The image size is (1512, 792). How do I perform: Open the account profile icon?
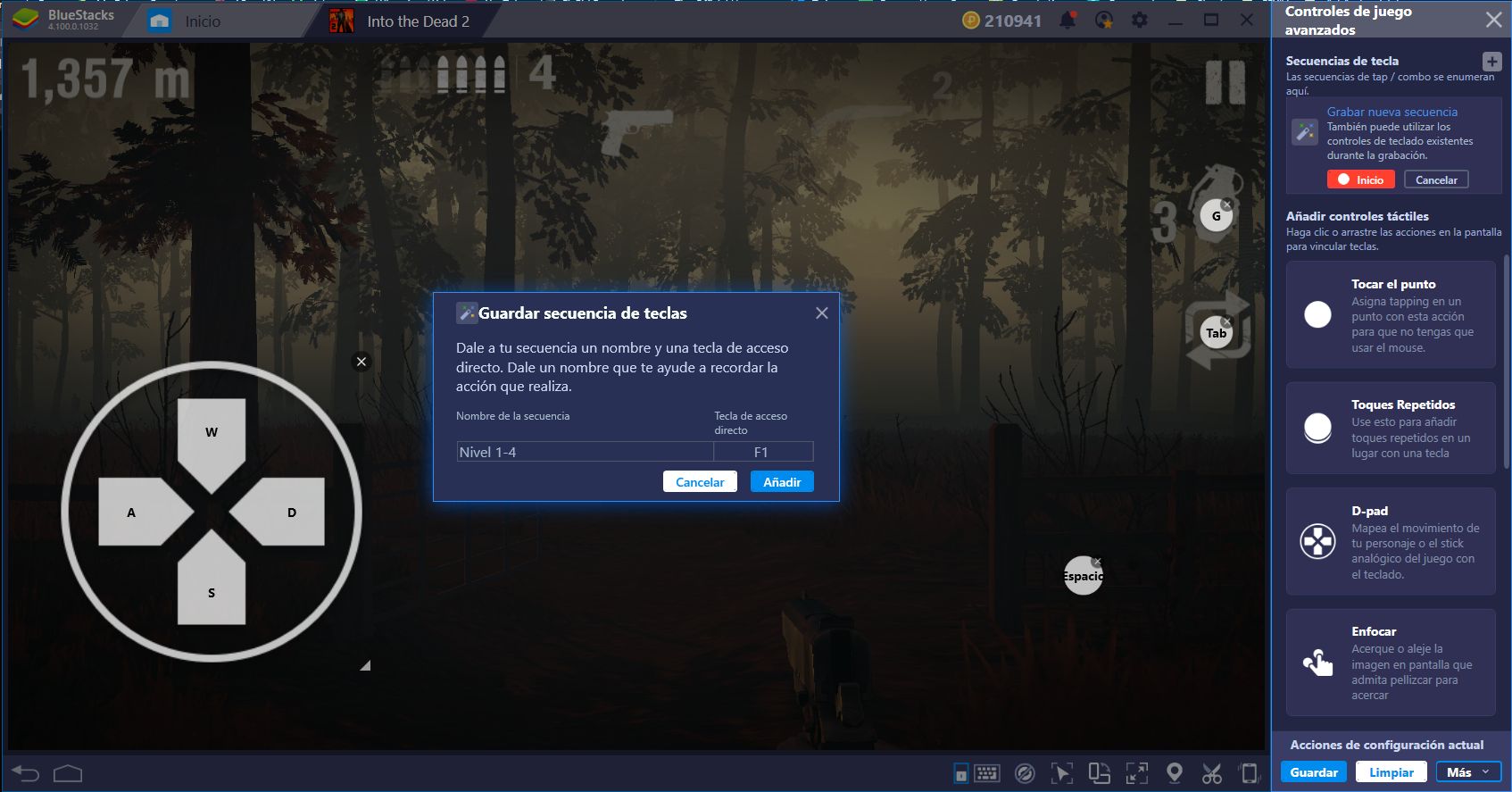1104,20
